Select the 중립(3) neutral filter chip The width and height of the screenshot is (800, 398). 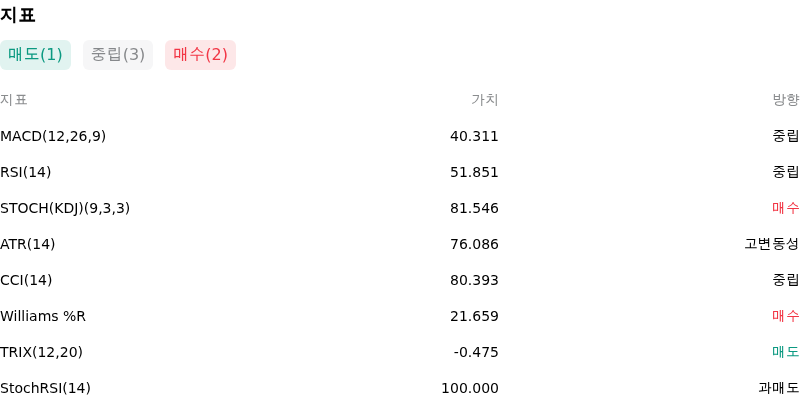tap(118, 55)
